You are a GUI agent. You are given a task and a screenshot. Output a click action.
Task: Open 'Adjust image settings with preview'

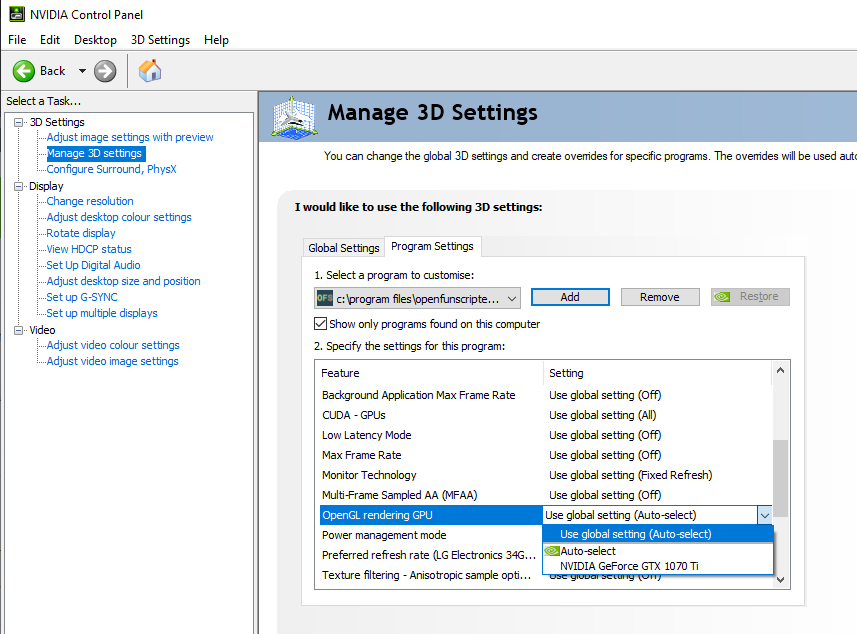tap(130, 137)
